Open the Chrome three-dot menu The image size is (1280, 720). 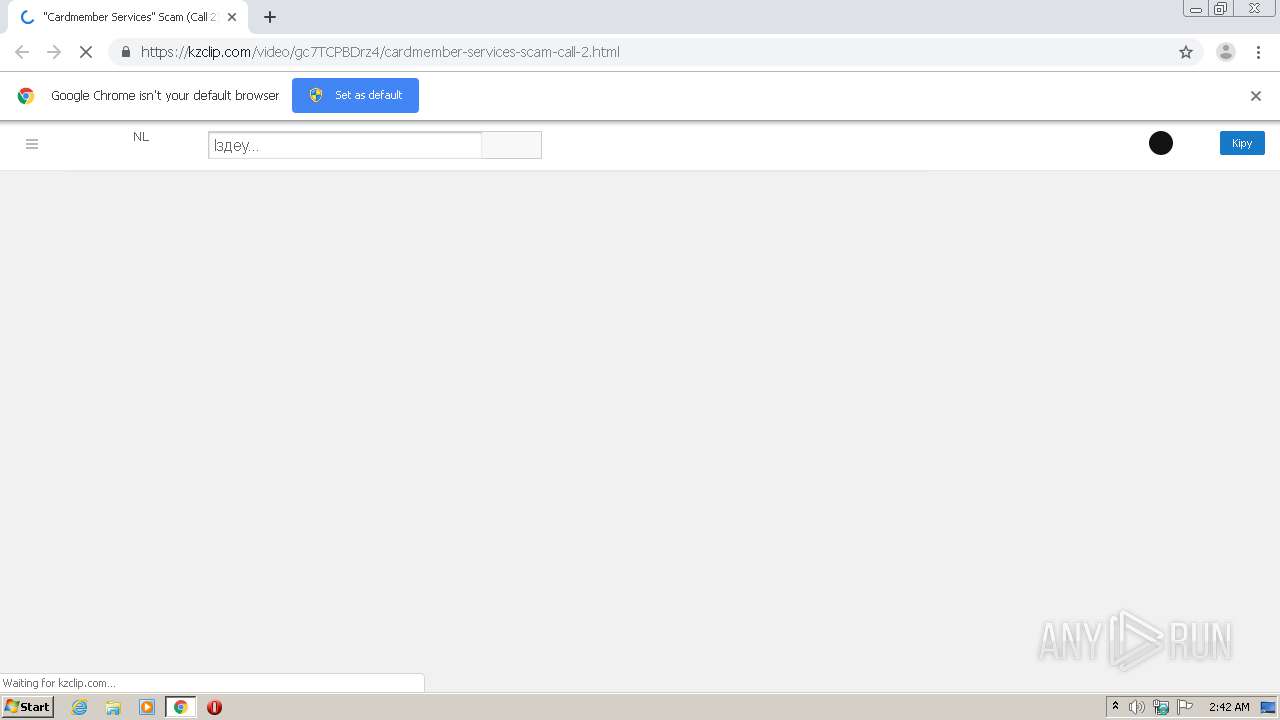1258,52
